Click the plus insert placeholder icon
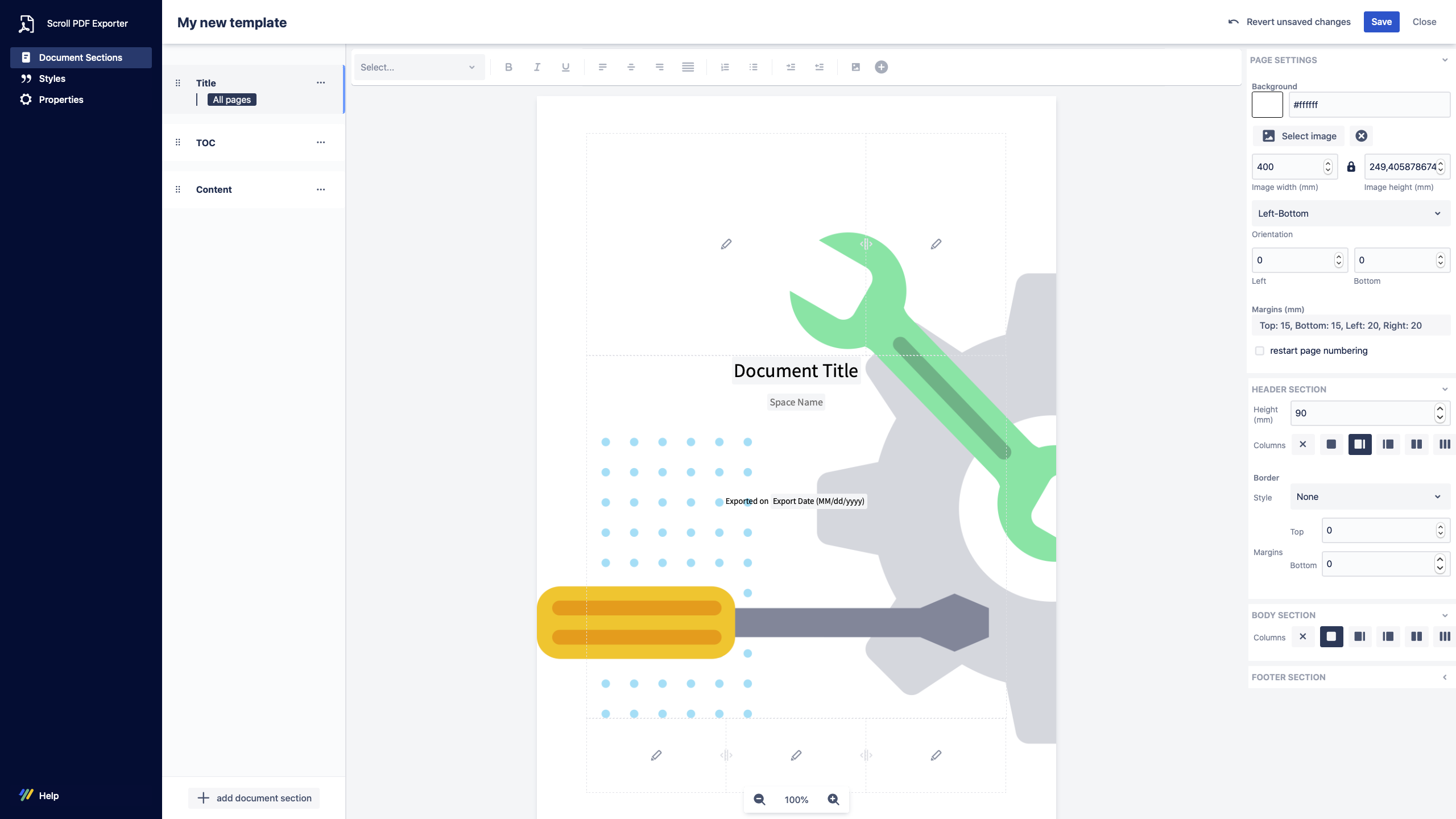1456x819 pixels. tap(881, 67)
